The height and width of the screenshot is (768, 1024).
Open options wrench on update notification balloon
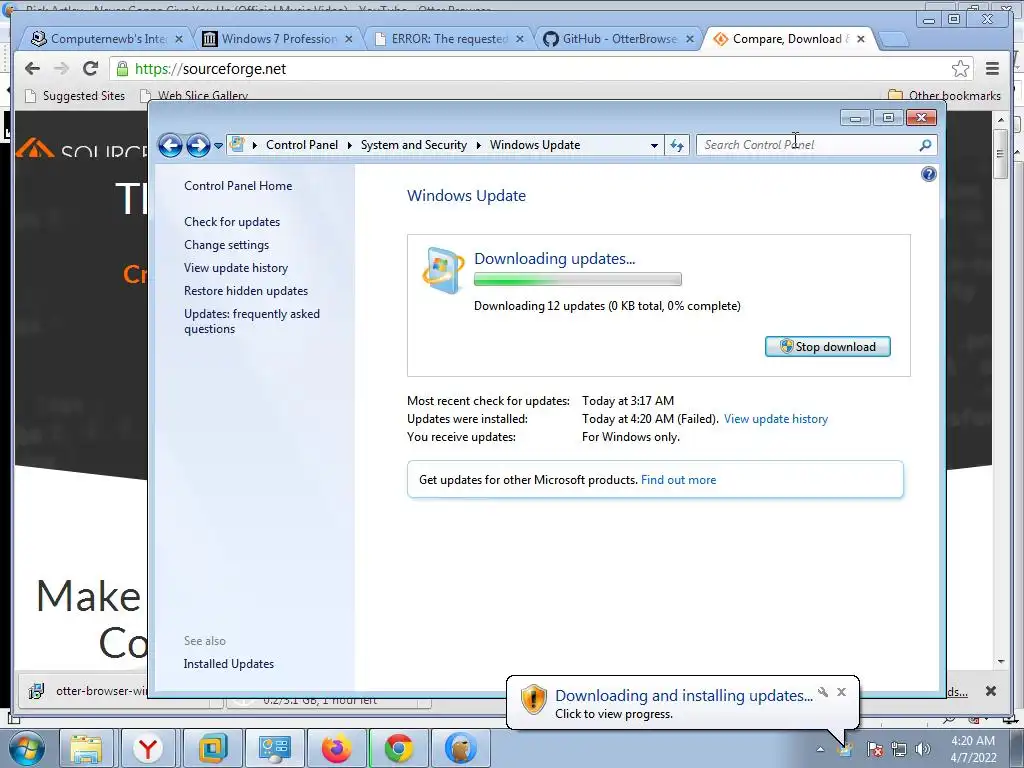[x=823, y=692]
